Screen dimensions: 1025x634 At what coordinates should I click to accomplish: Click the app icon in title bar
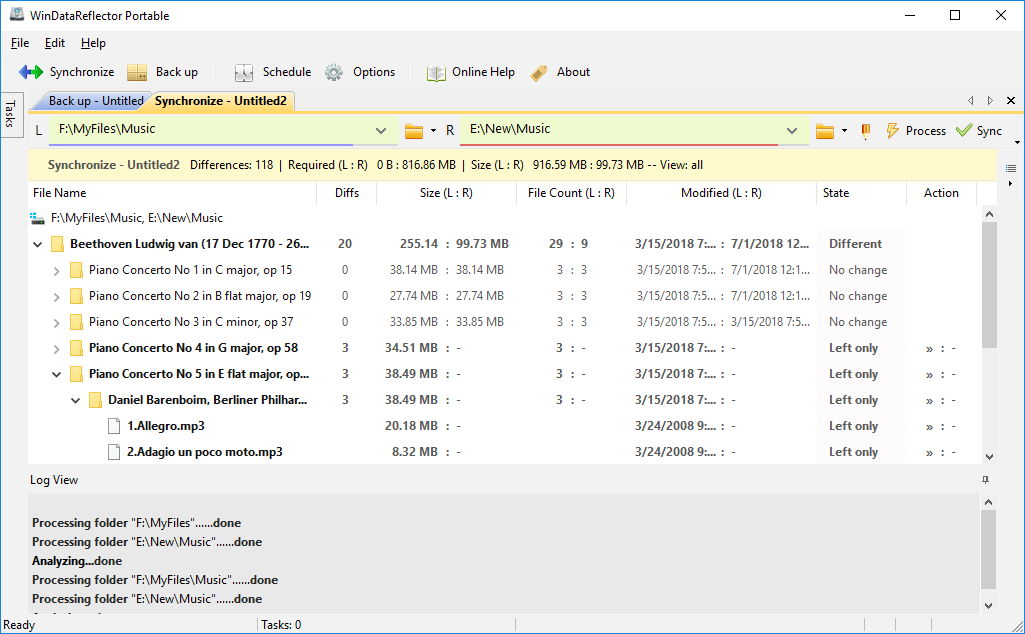(x=16, y=14)
